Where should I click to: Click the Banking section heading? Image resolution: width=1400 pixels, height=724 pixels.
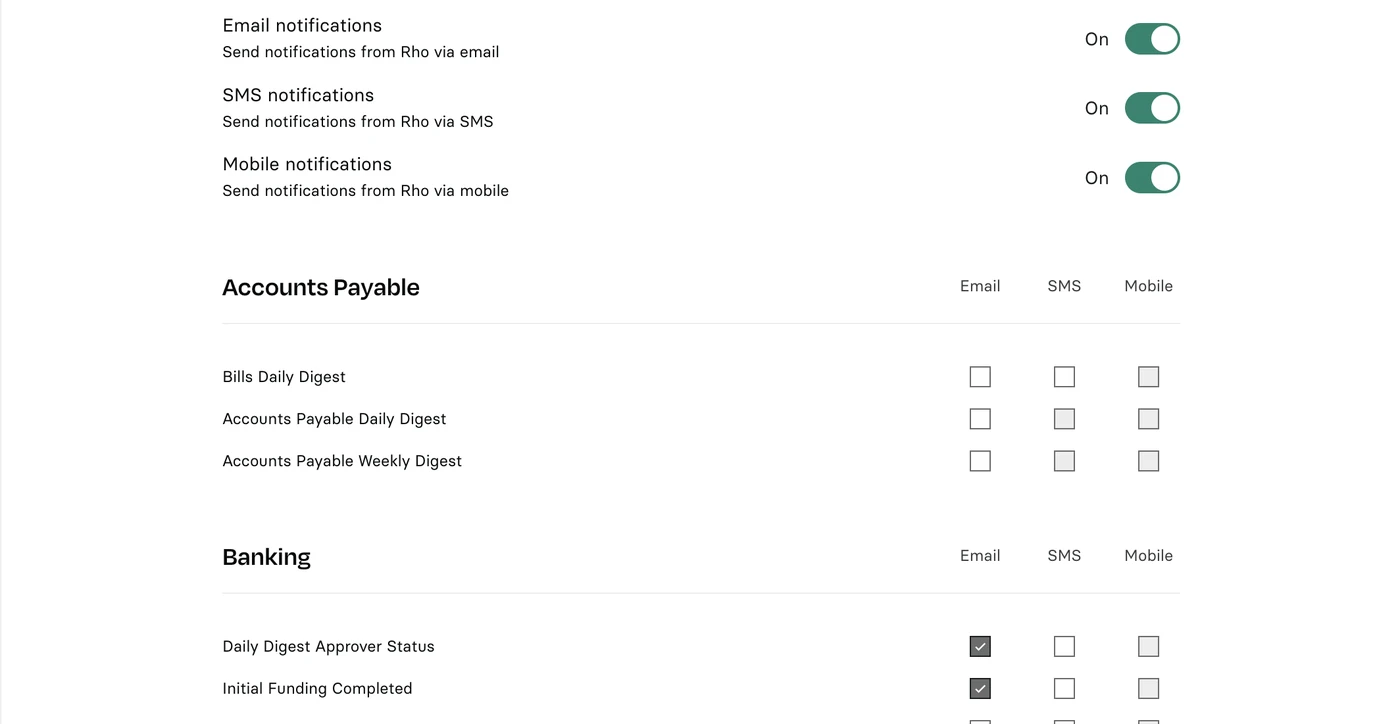pyautogui.click(x=266, y=557)
